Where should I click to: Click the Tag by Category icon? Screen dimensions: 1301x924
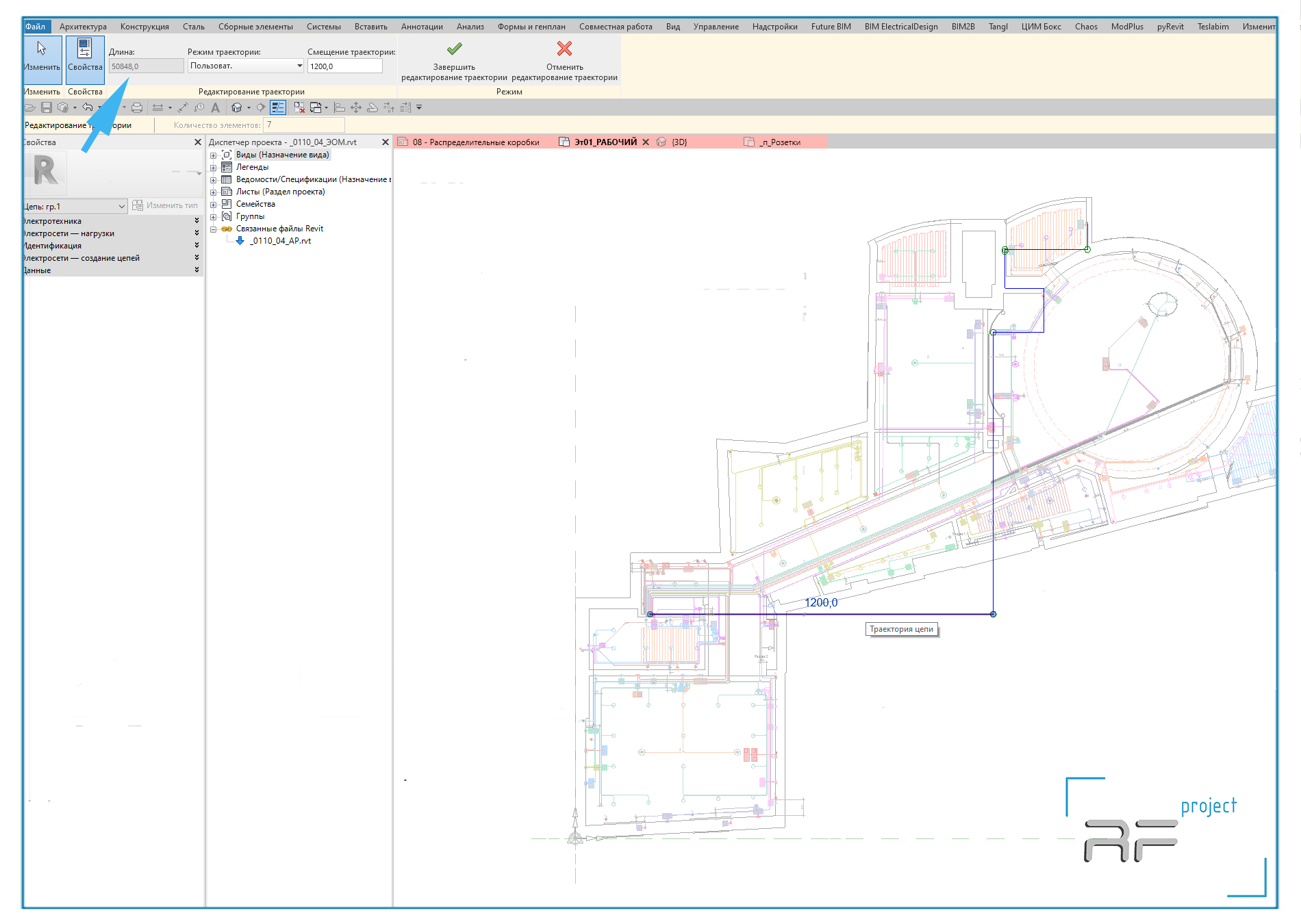[x=199, y=107]
